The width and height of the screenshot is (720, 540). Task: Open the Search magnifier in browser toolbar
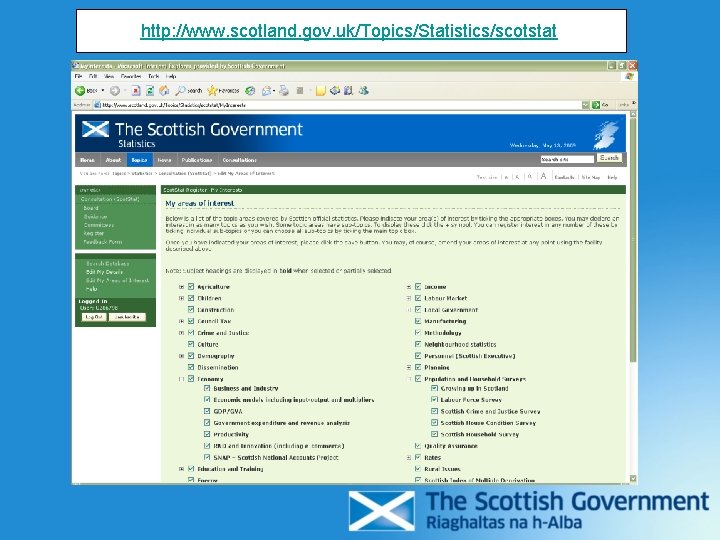(x=189, y=91)
